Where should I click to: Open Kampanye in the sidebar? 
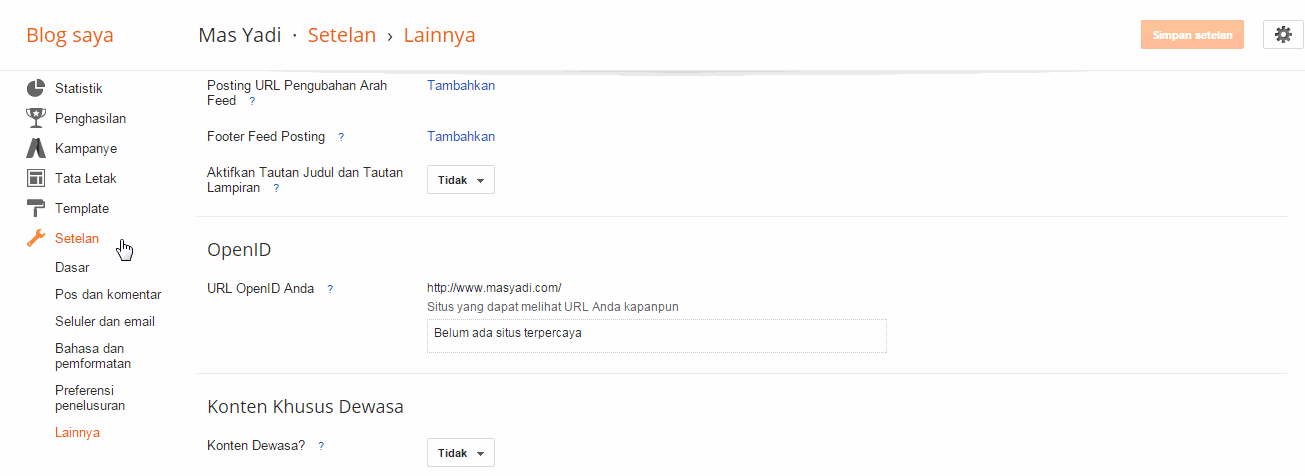click(86, 148)
